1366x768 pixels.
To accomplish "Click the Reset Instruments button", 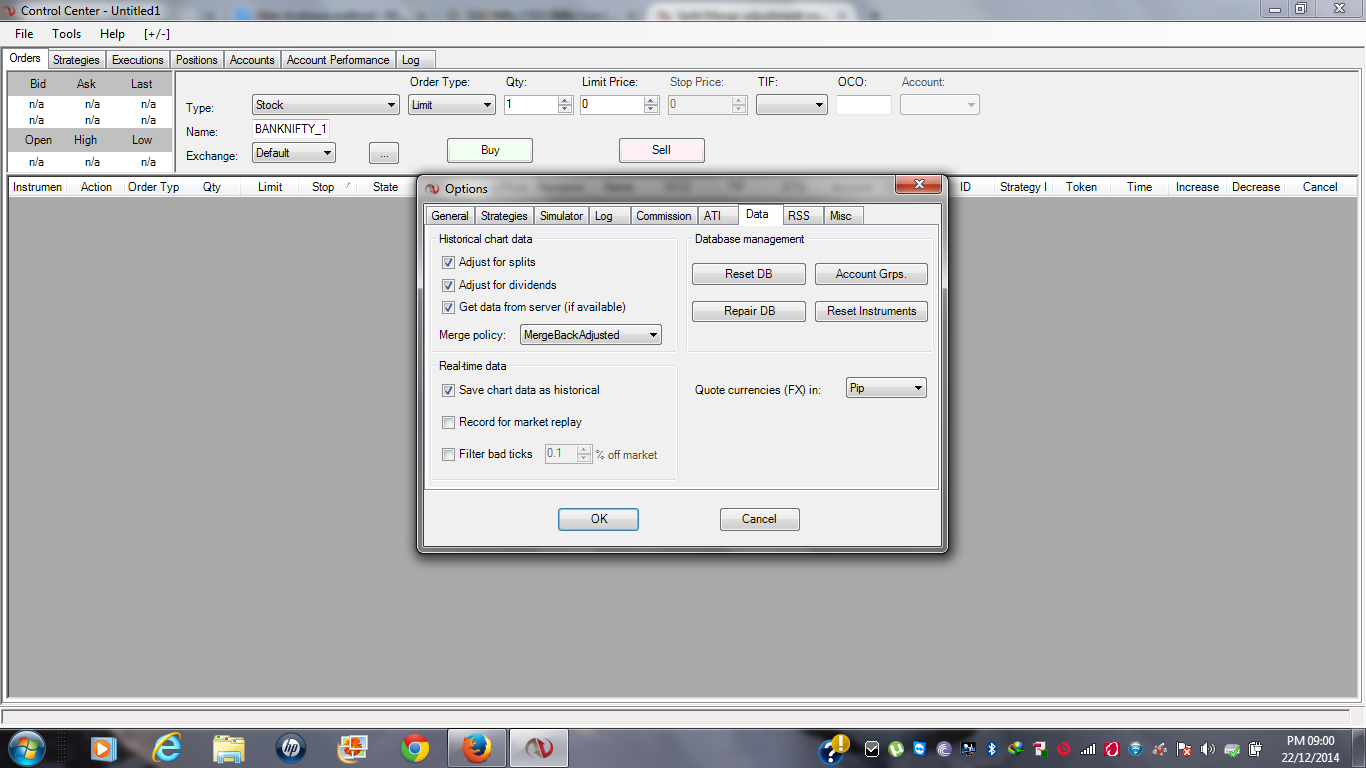I will [x=871, y=311].
